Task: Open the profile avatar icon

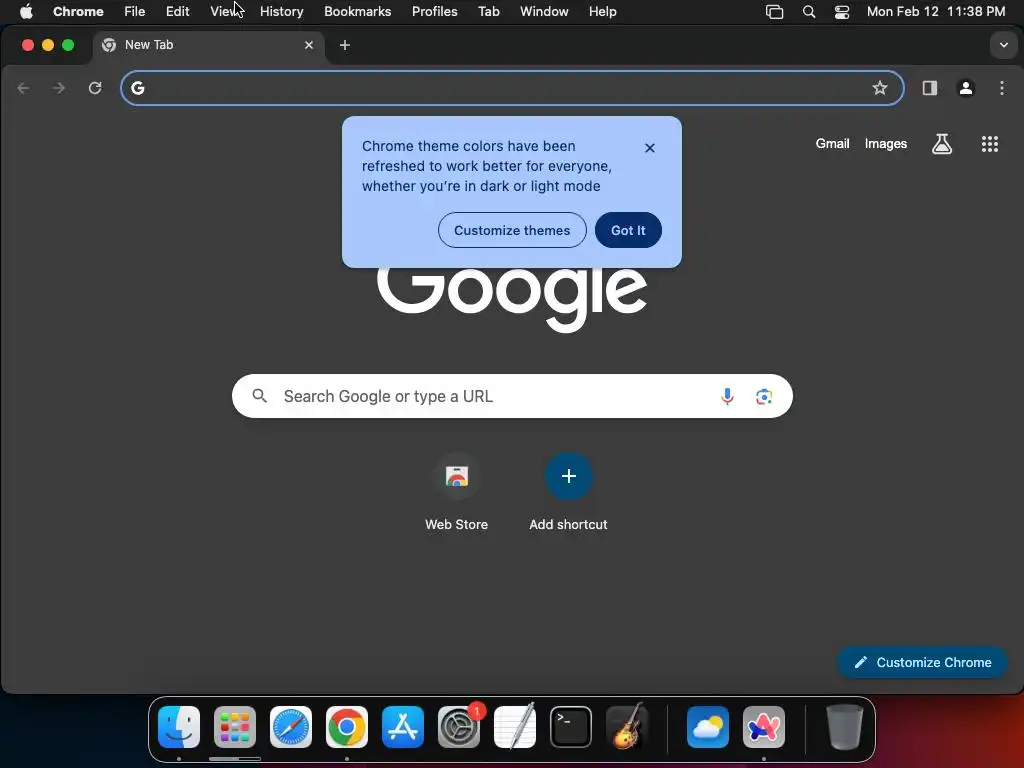Action: pos(966,88)
